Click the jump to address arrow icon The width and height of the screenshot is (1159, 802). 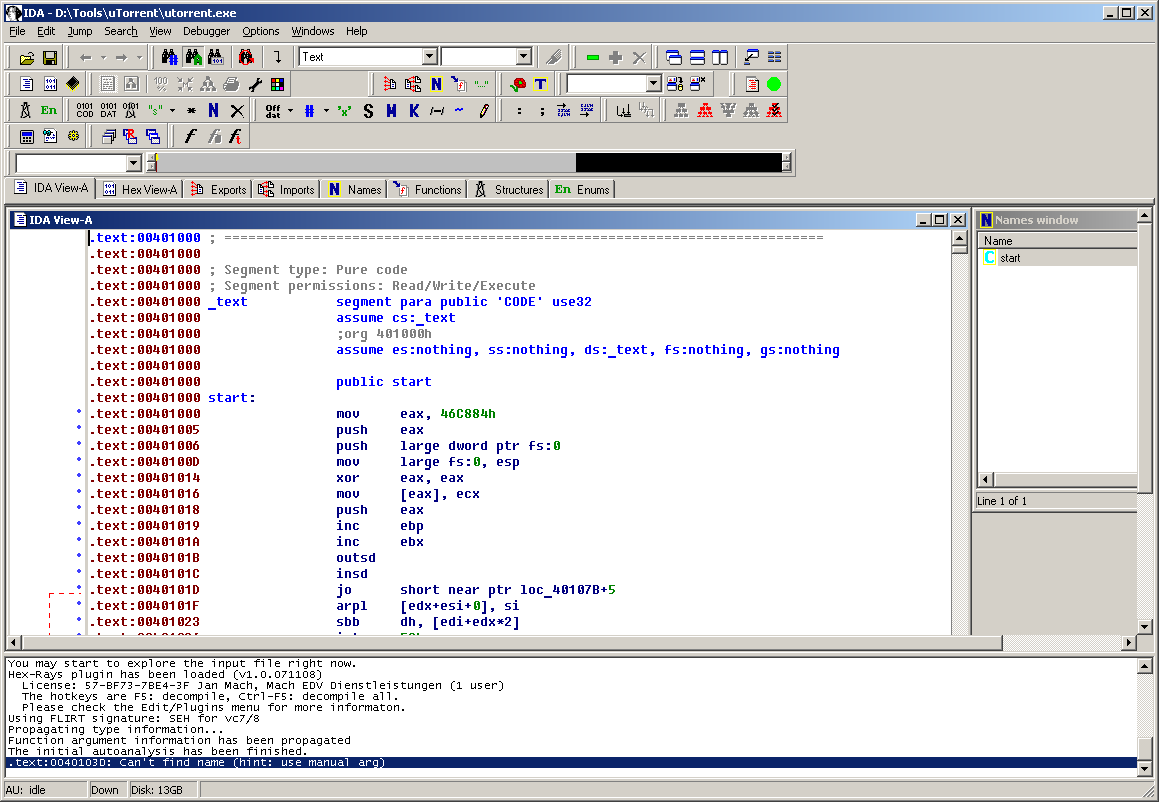[x=277, y=57]
